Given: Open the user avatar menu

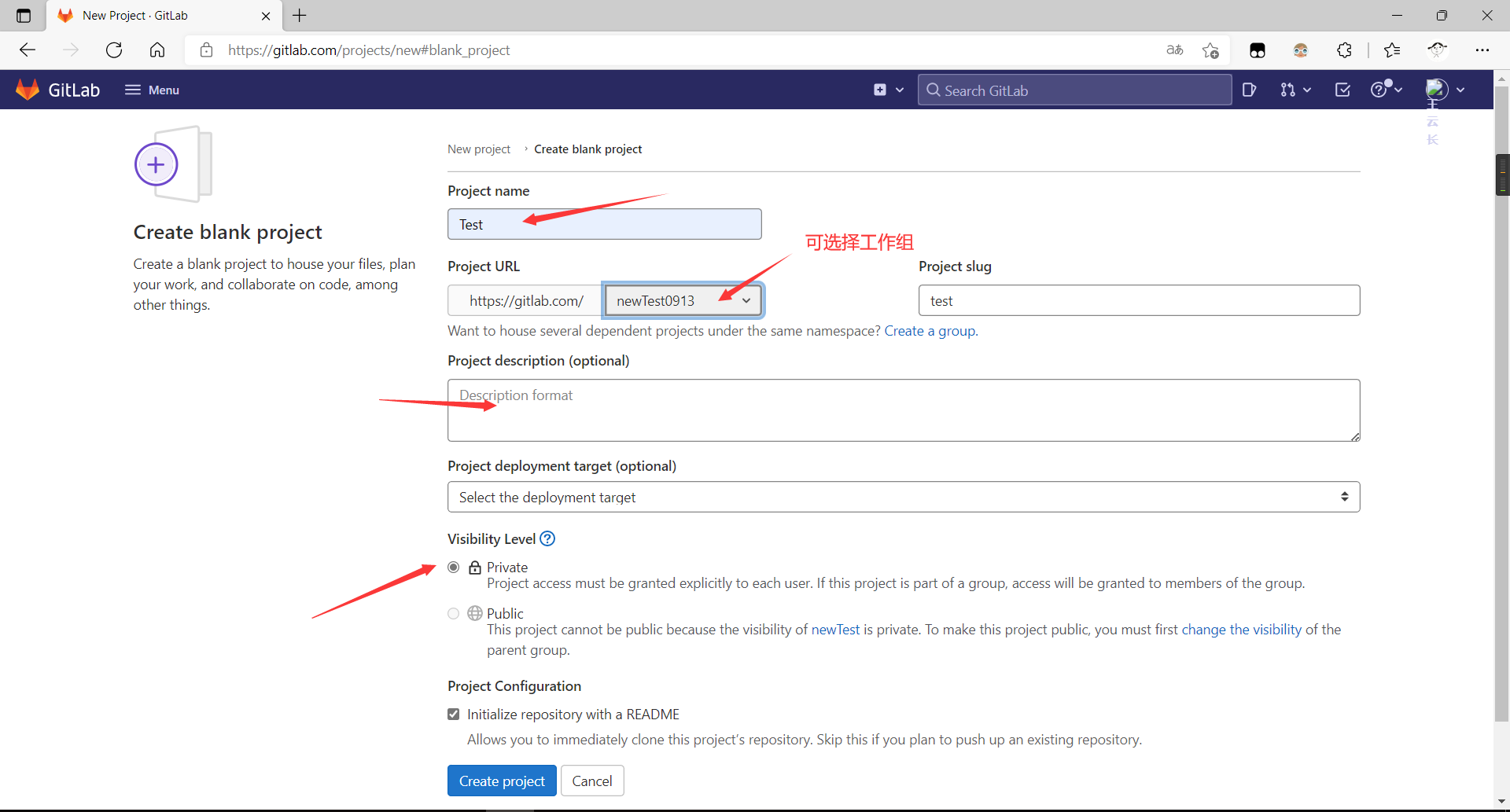Looking at the screenshot, I should (x=1446, y=90).
